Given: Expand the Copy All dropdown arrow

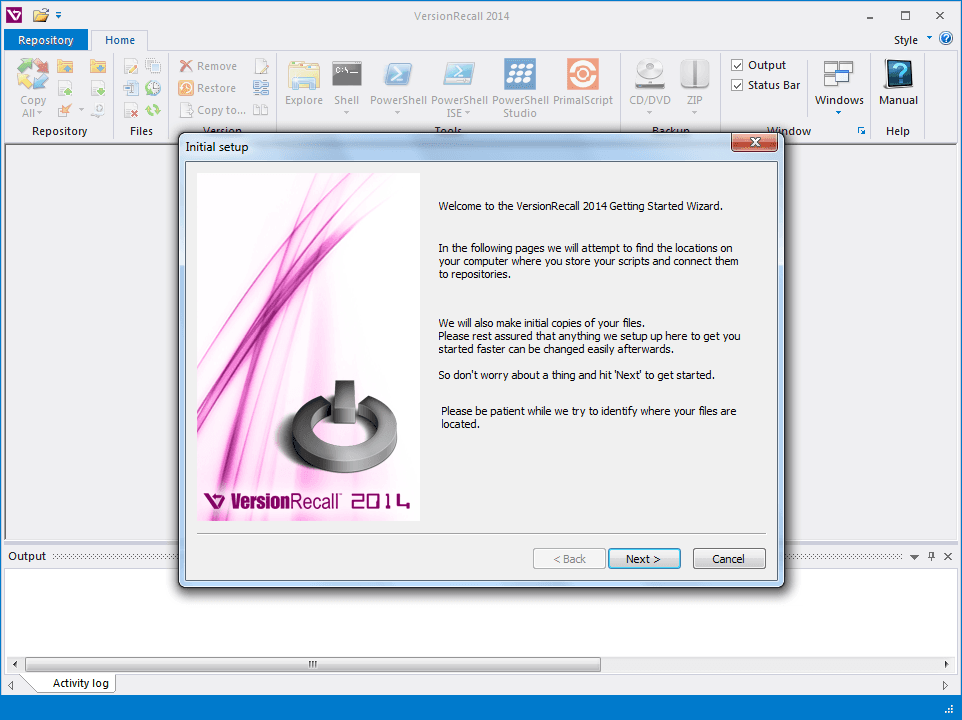Looking at the screenshot, I should point(39,113).
